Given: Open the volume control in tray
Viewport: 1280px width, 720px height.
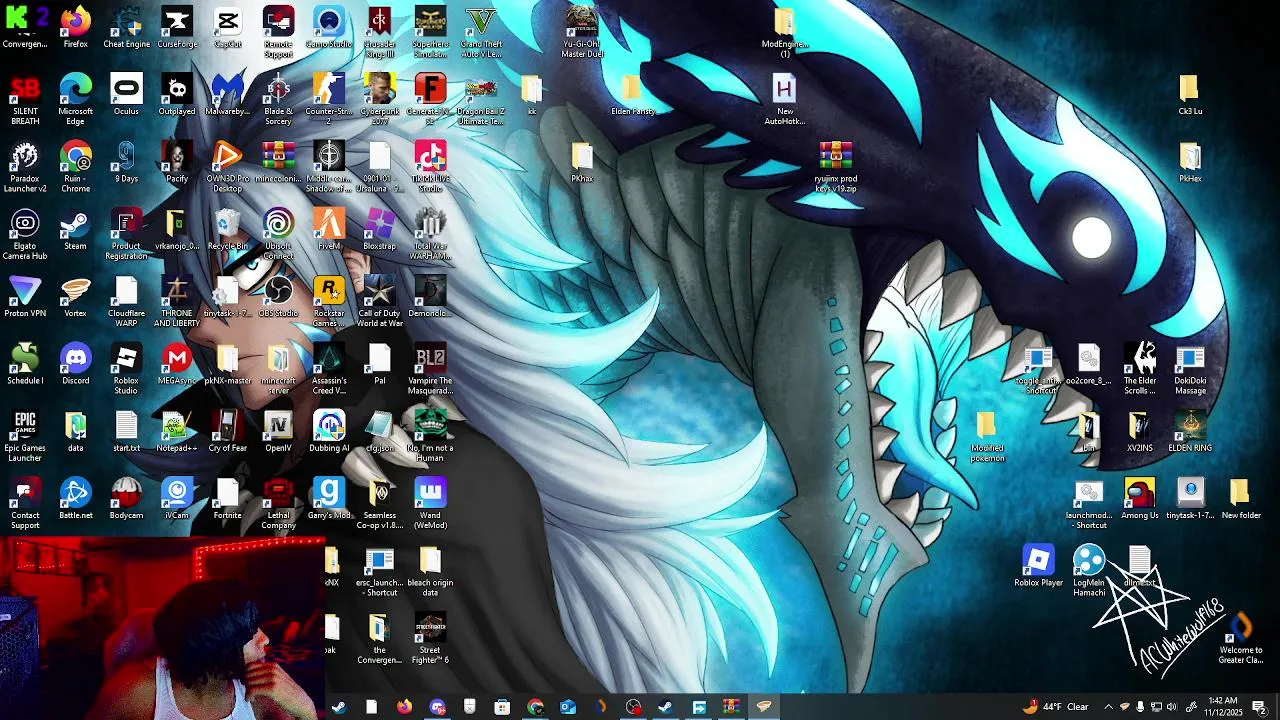Looking at the screenshot, I should pyautogui.click(x=1172, y=707).
